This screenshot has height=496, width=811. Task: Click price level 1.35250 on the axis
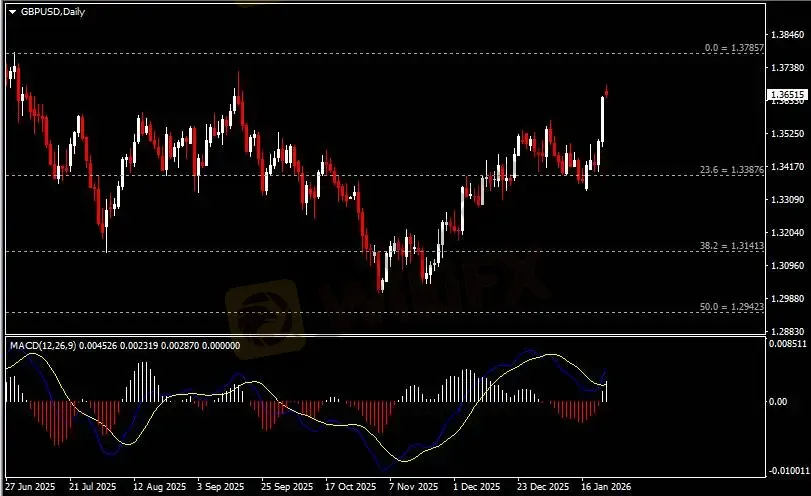tap(787, 133)
